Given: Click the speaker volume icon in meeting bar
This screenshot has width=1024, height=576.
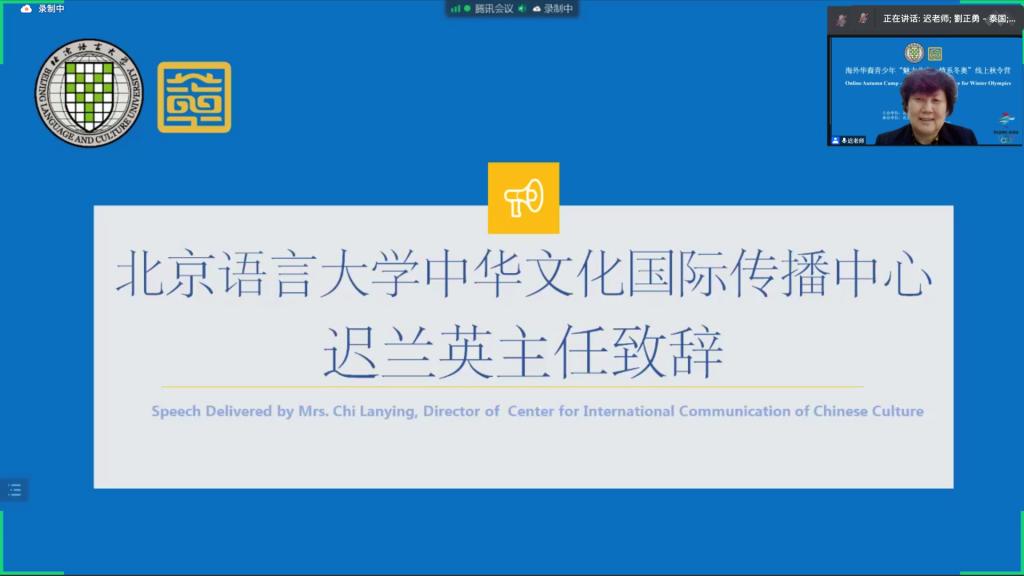Looking at the screenshot, I should tap(522, 9).
